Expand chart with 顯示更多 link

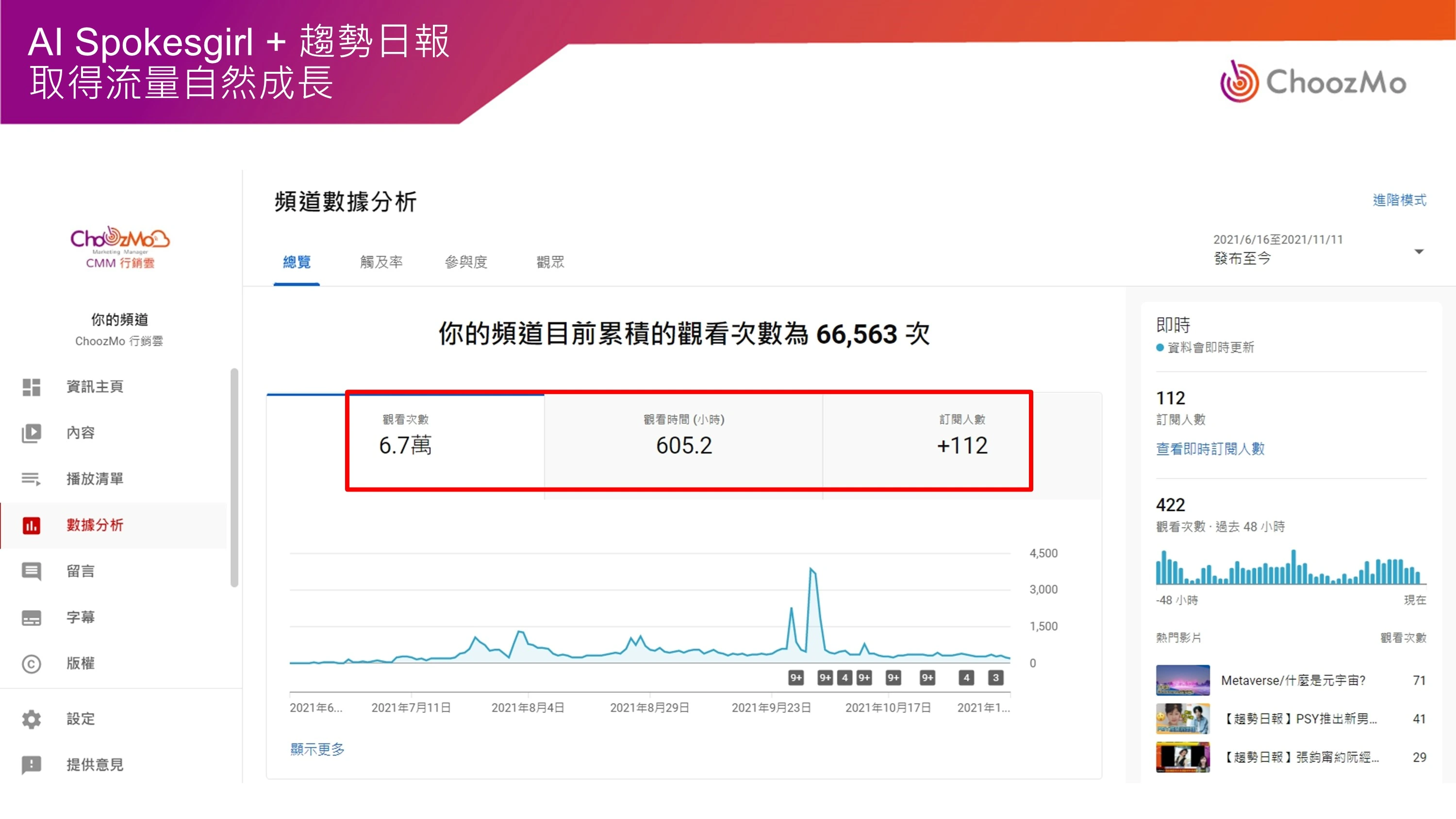(317, 749)
